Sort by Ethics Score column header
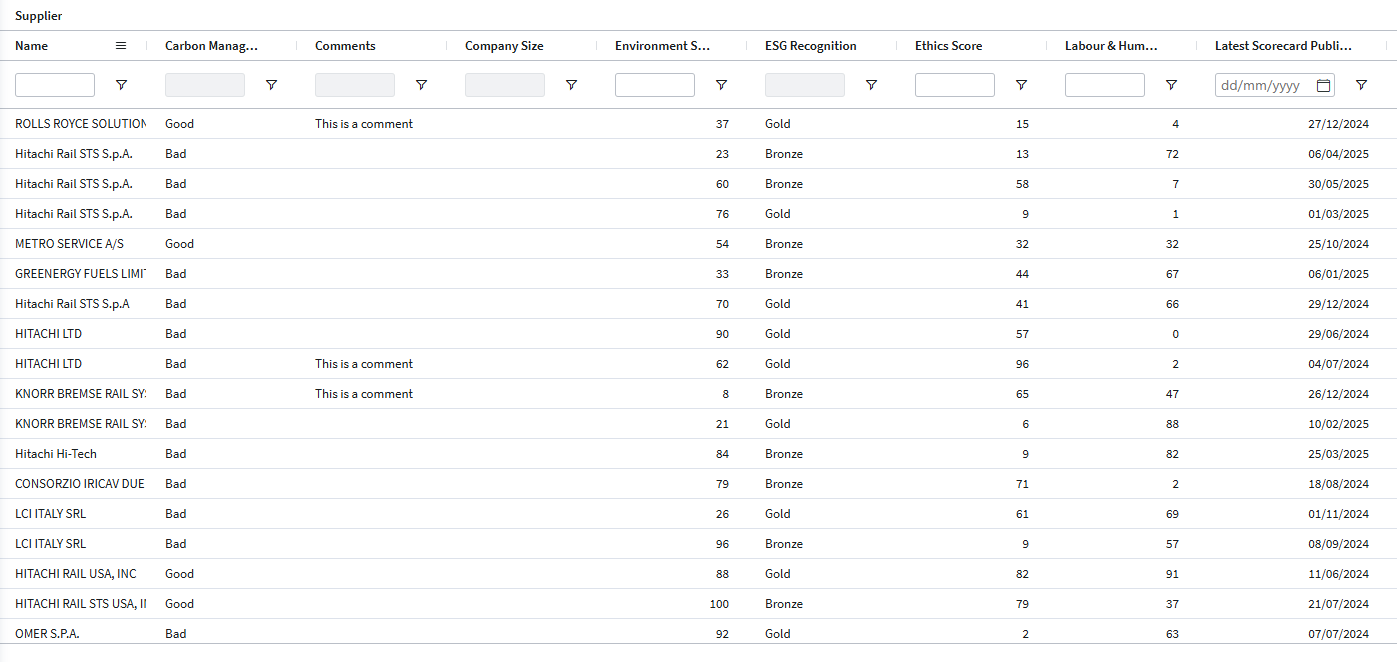 (949, 46)
